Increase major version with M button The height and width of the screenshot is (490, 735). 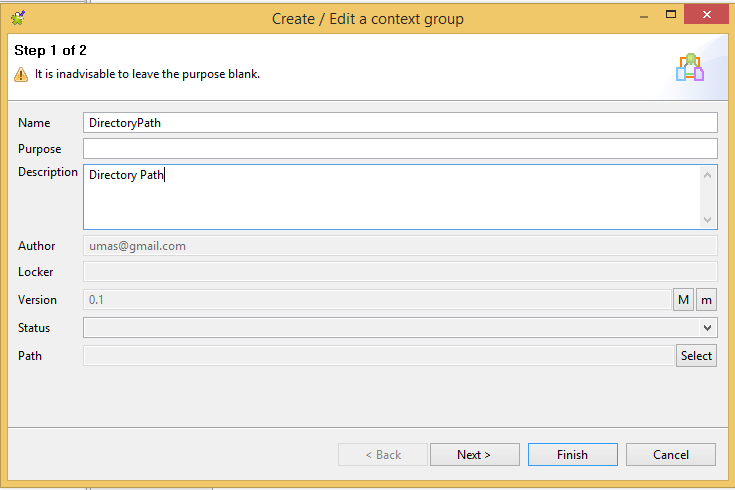click(x=683, y=300)
